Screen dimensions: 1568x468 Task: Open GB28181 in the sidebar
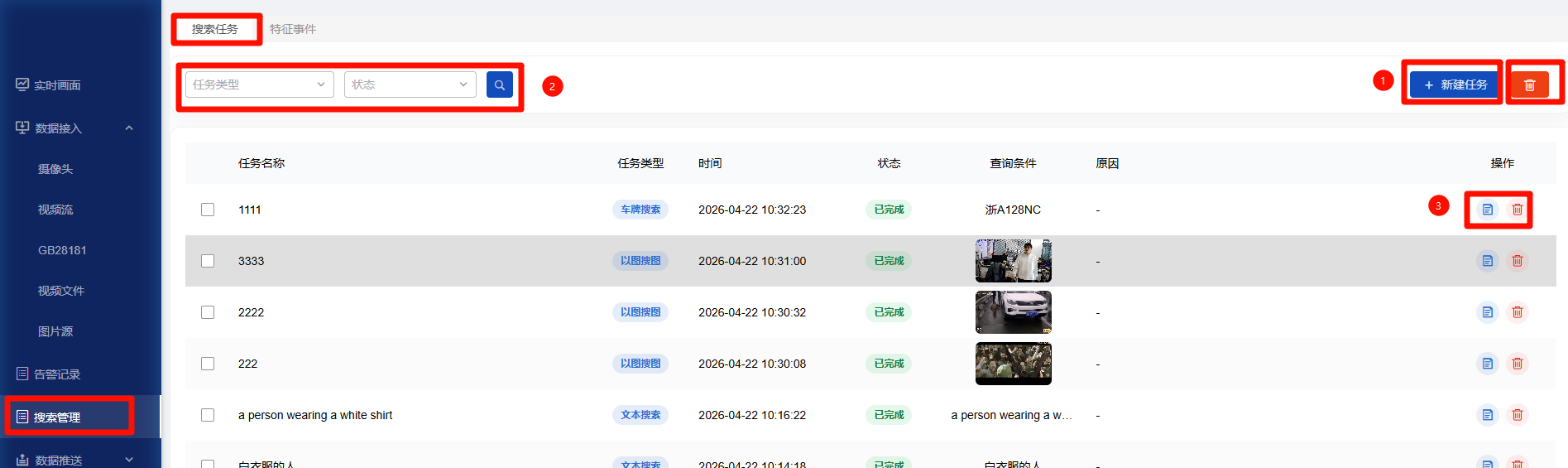click(x=62, y=250)
